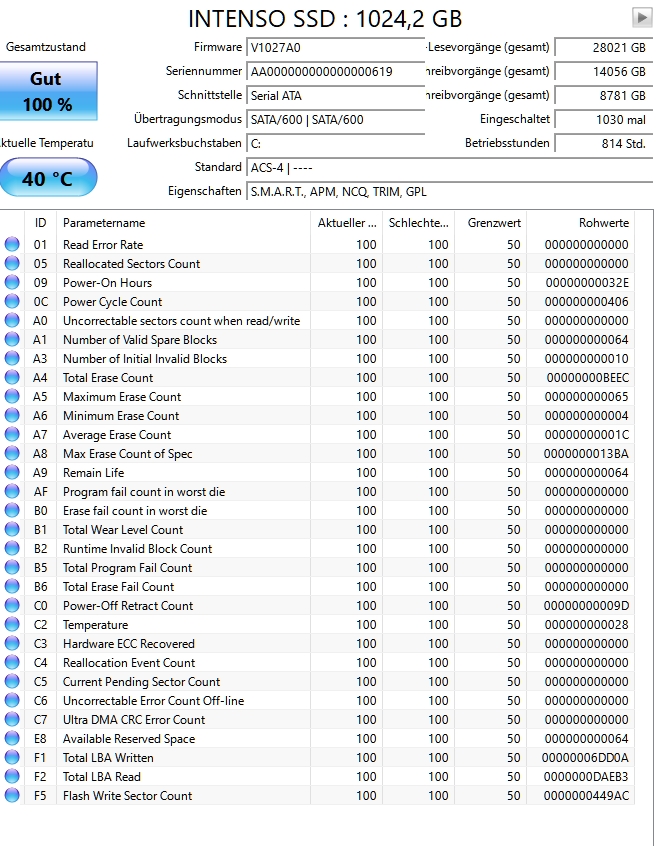The height and width of the screenshot is (846, 656).
Task: Click raw value 00000006DD0A
Action: [x=585, y=758]
